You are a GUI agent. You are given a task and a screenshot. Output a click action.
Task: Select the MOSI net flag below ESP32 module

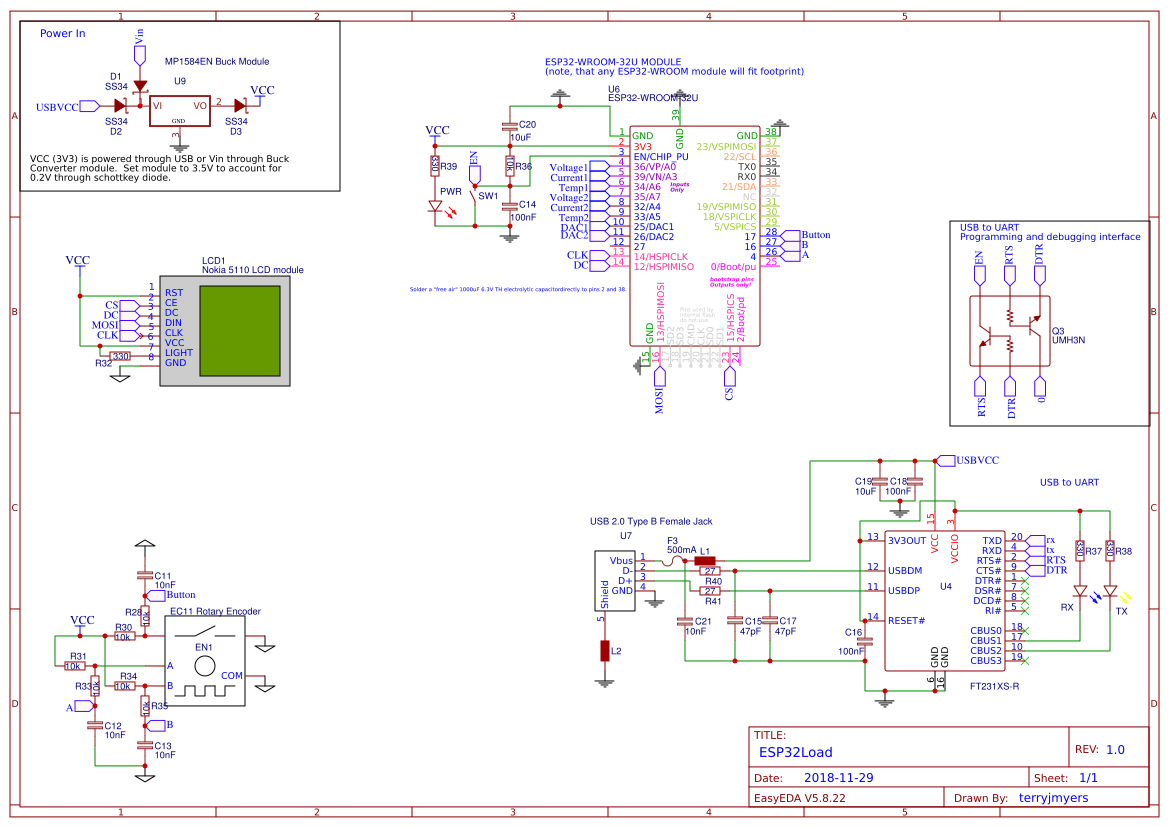[659, 377]
